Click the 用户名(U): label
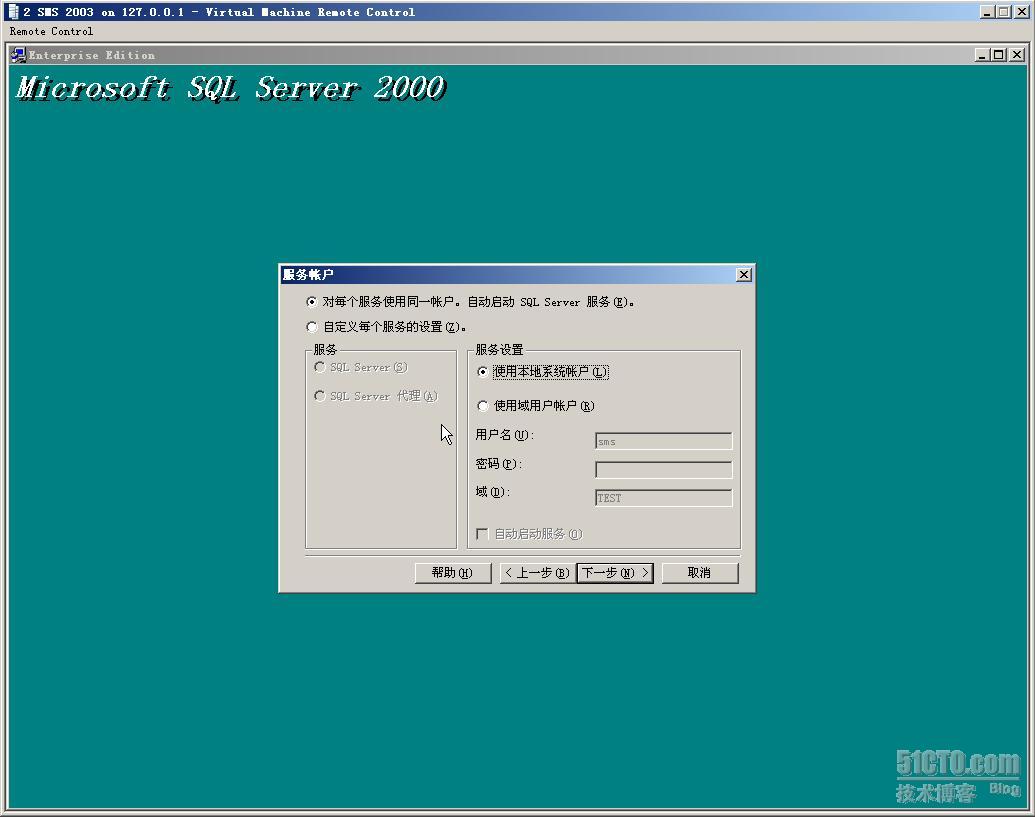 pos(505,435)
